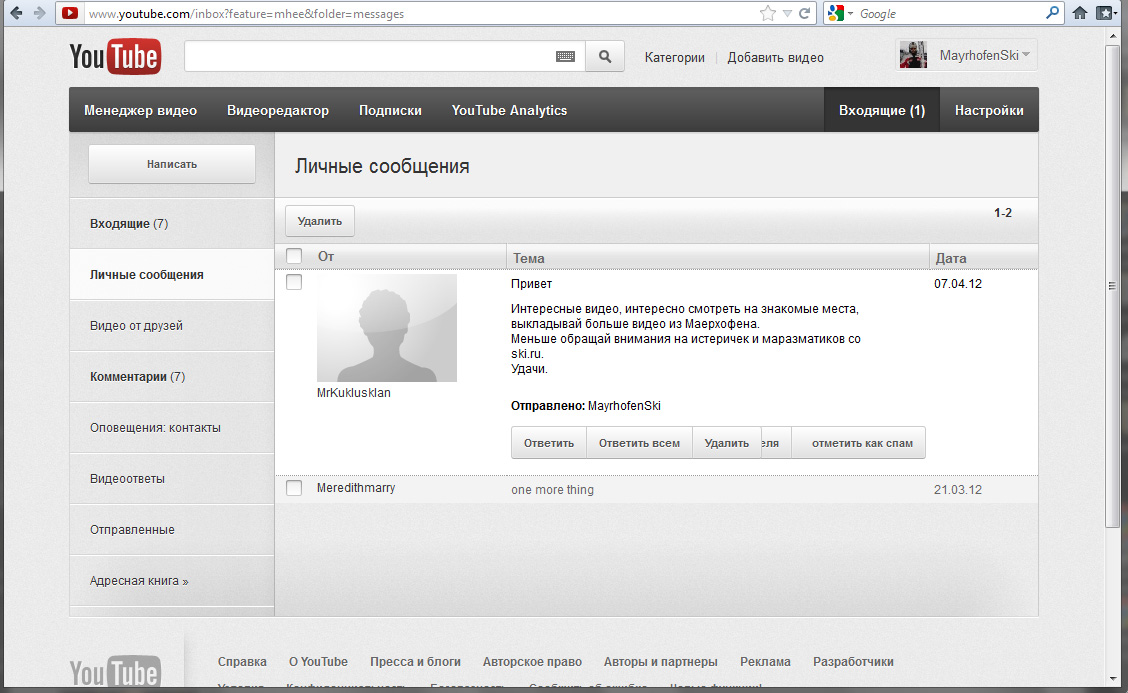The image size is (1128, 693).
Task: Click the scrollbar down arrow
Action: pos(1112,679)
